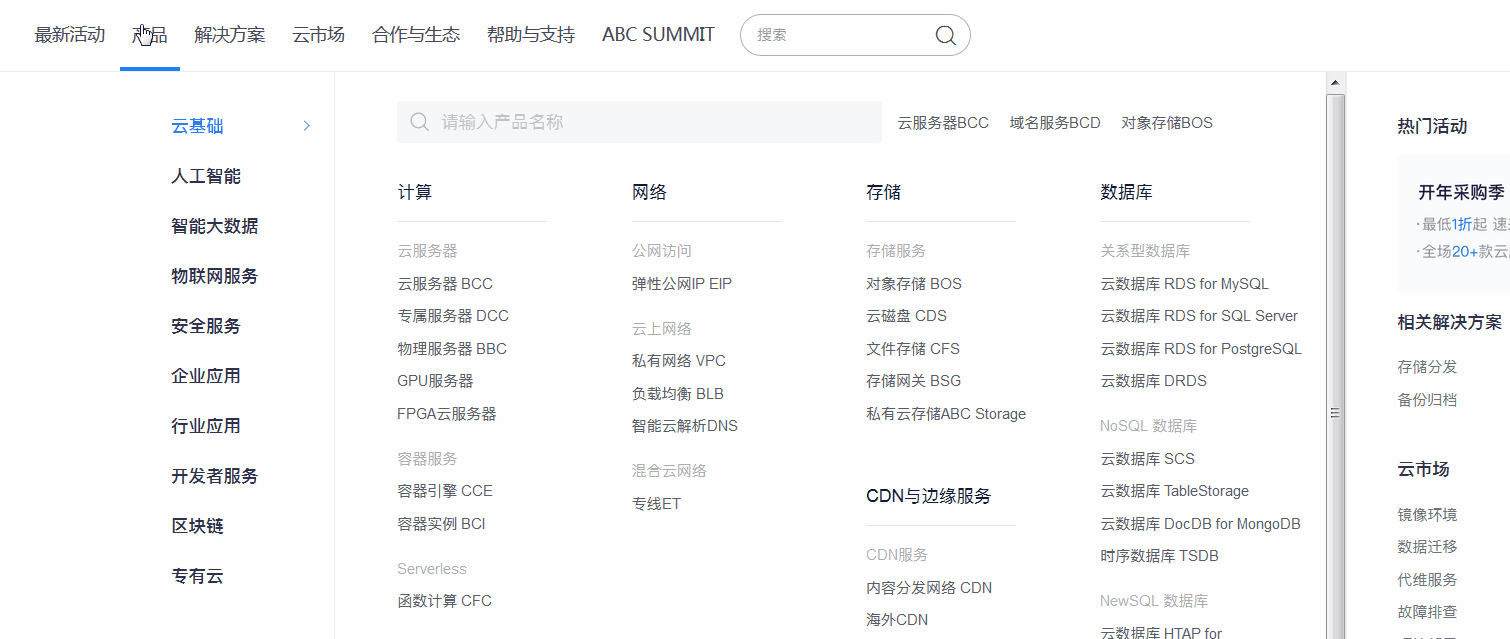Expand the 云基础 chevron arrow
Image resolution: width=1510 pixels, height=639 pixels.
307,126
